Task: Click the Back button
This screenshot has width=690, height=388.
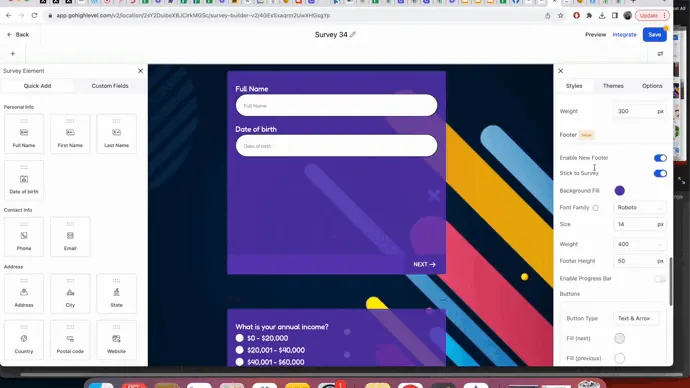Action: (x=18, y=34)
